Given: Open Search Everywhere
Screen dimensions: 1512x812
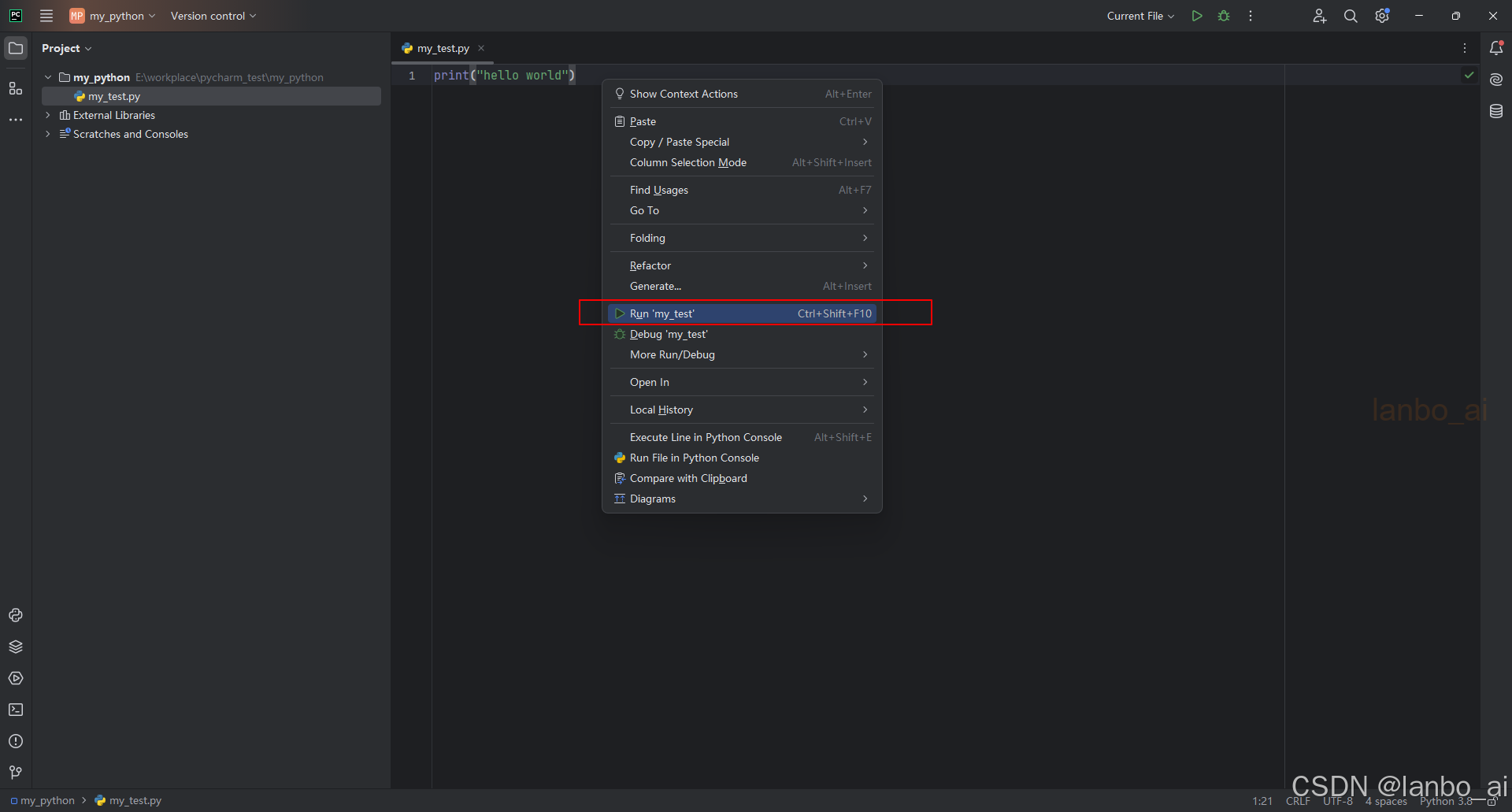Looking at the screenshot, I should pyautogui.click(x=1351, y=16).
